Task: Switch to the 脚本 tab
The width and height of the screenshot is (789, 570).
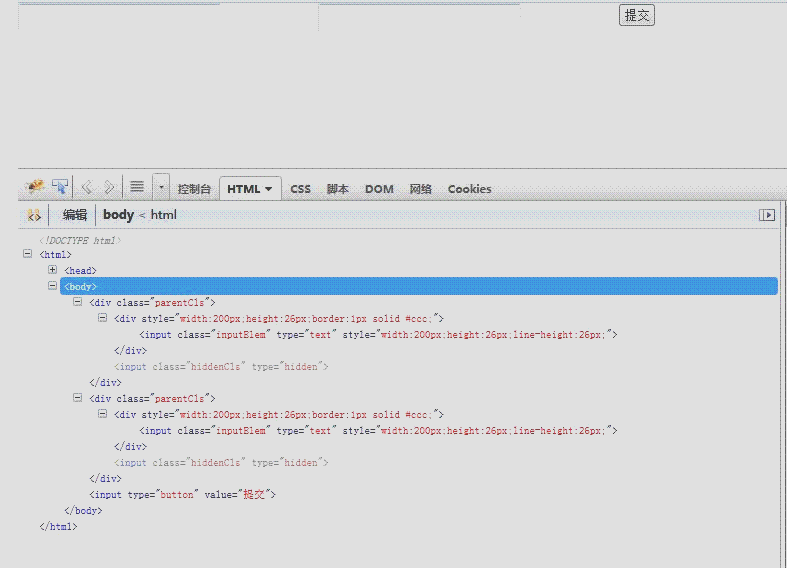Action: [x=338, y=189]
